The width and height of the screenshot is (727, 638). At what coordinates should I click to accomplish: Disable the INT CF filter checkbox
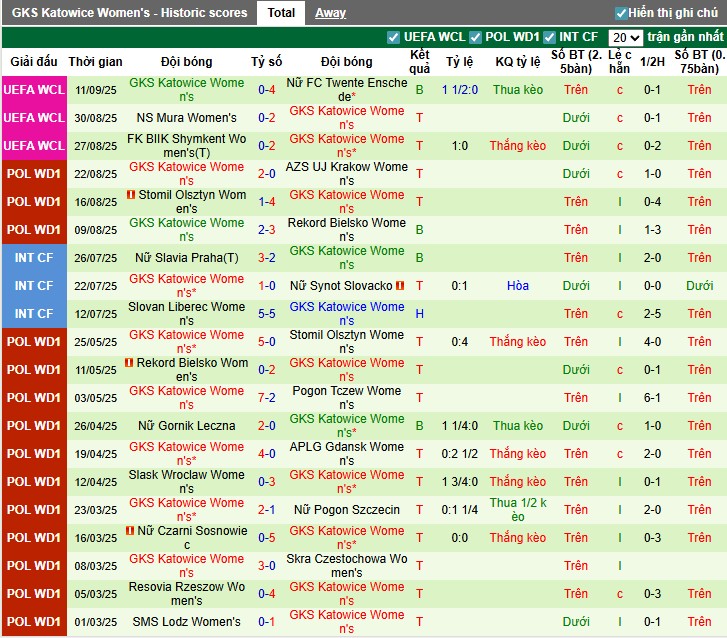(x=550, y=37)
